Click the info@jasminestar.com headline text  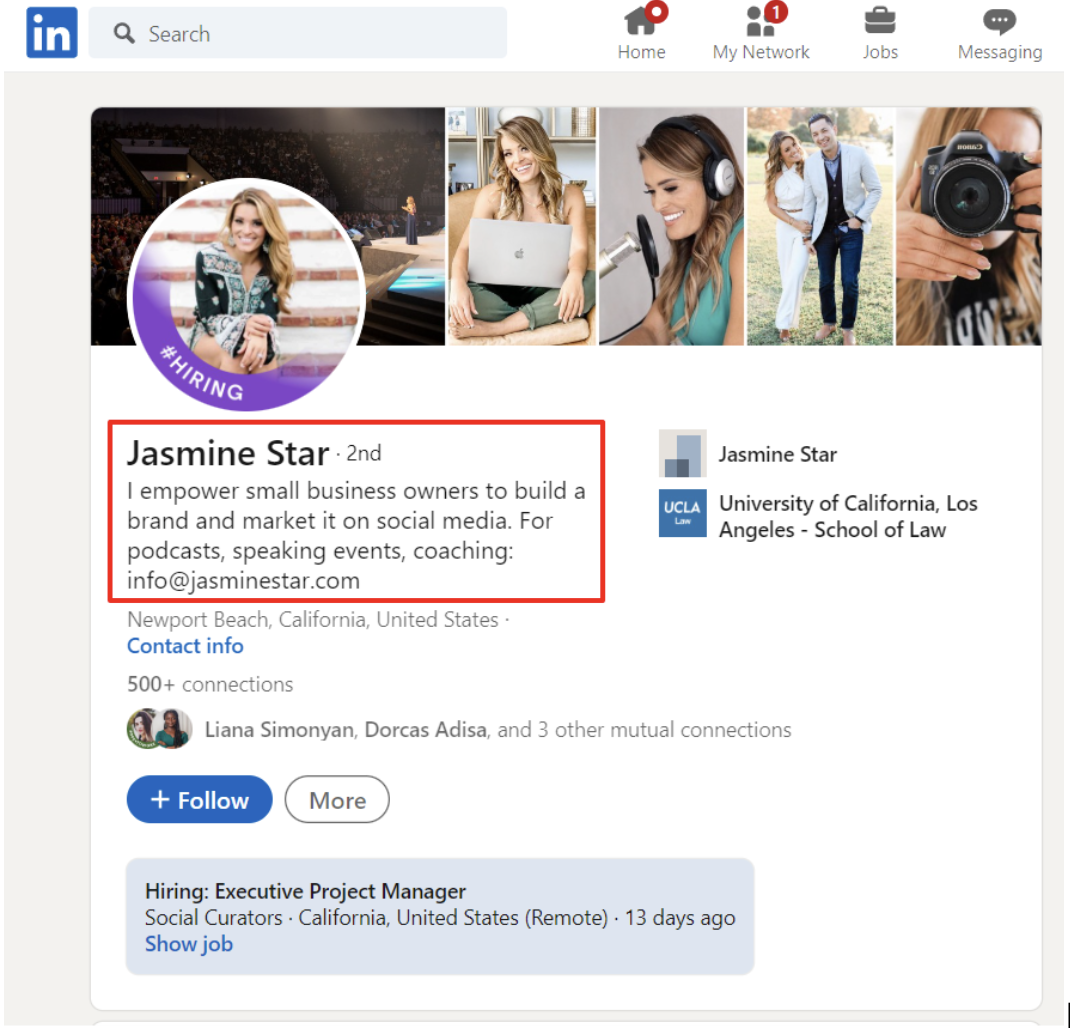244,581
